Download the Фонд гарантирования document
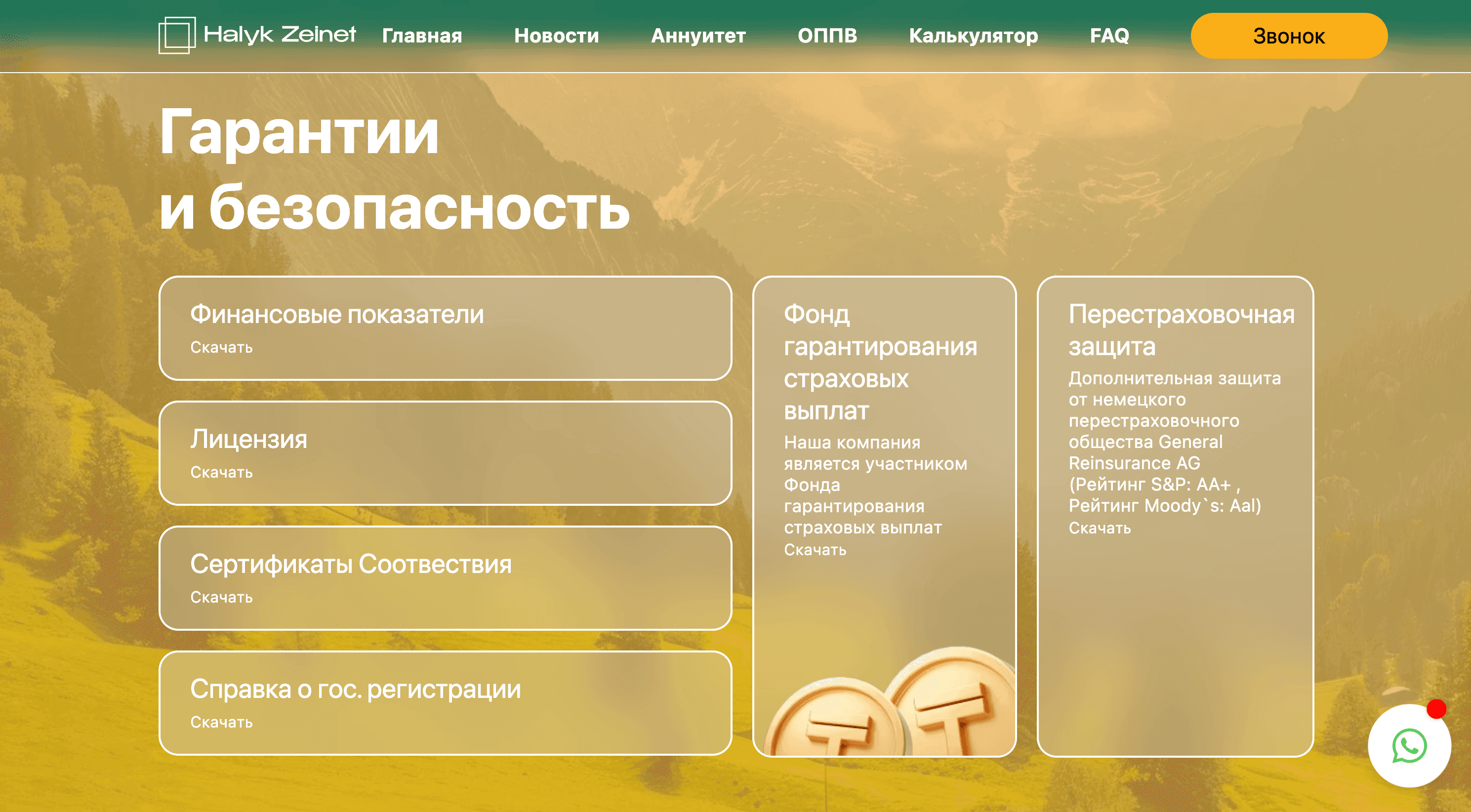The height and width of the screenshot is (812, 1471). coord(815,550)
